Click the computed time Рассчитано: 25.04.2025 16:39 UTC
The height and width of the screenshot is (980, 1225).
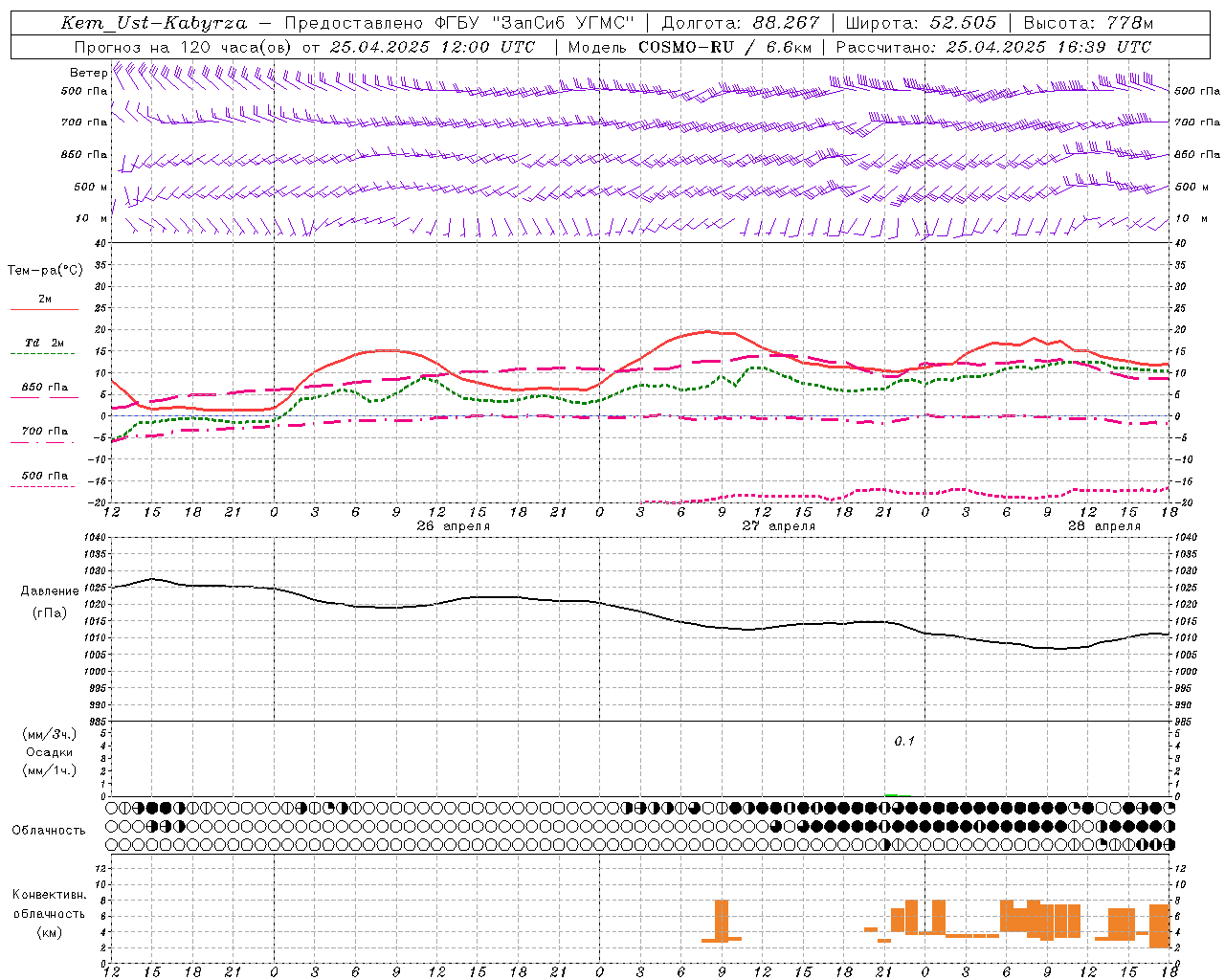993,47
